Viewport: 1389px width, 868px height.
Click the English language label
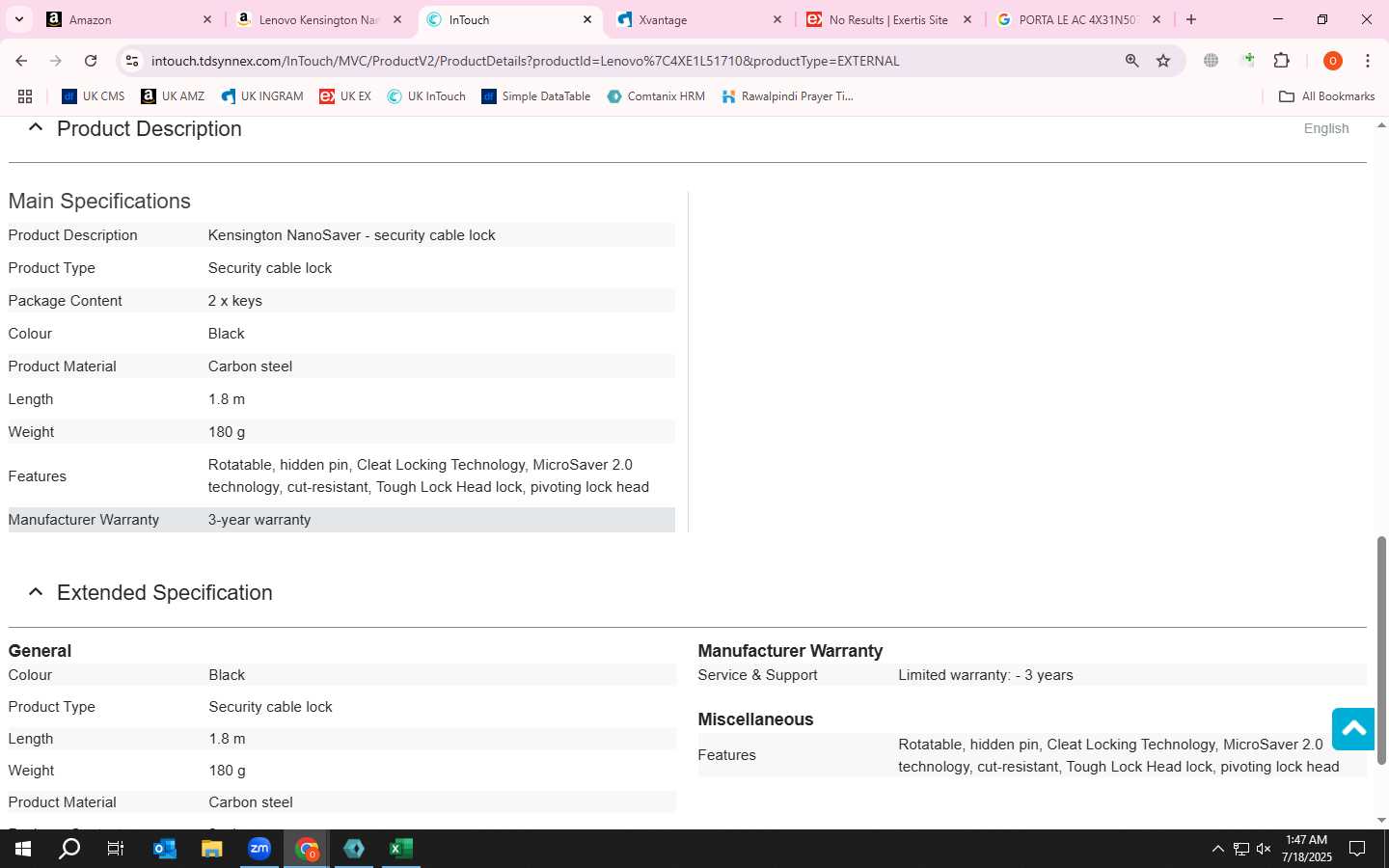[x=1326, y=128]
